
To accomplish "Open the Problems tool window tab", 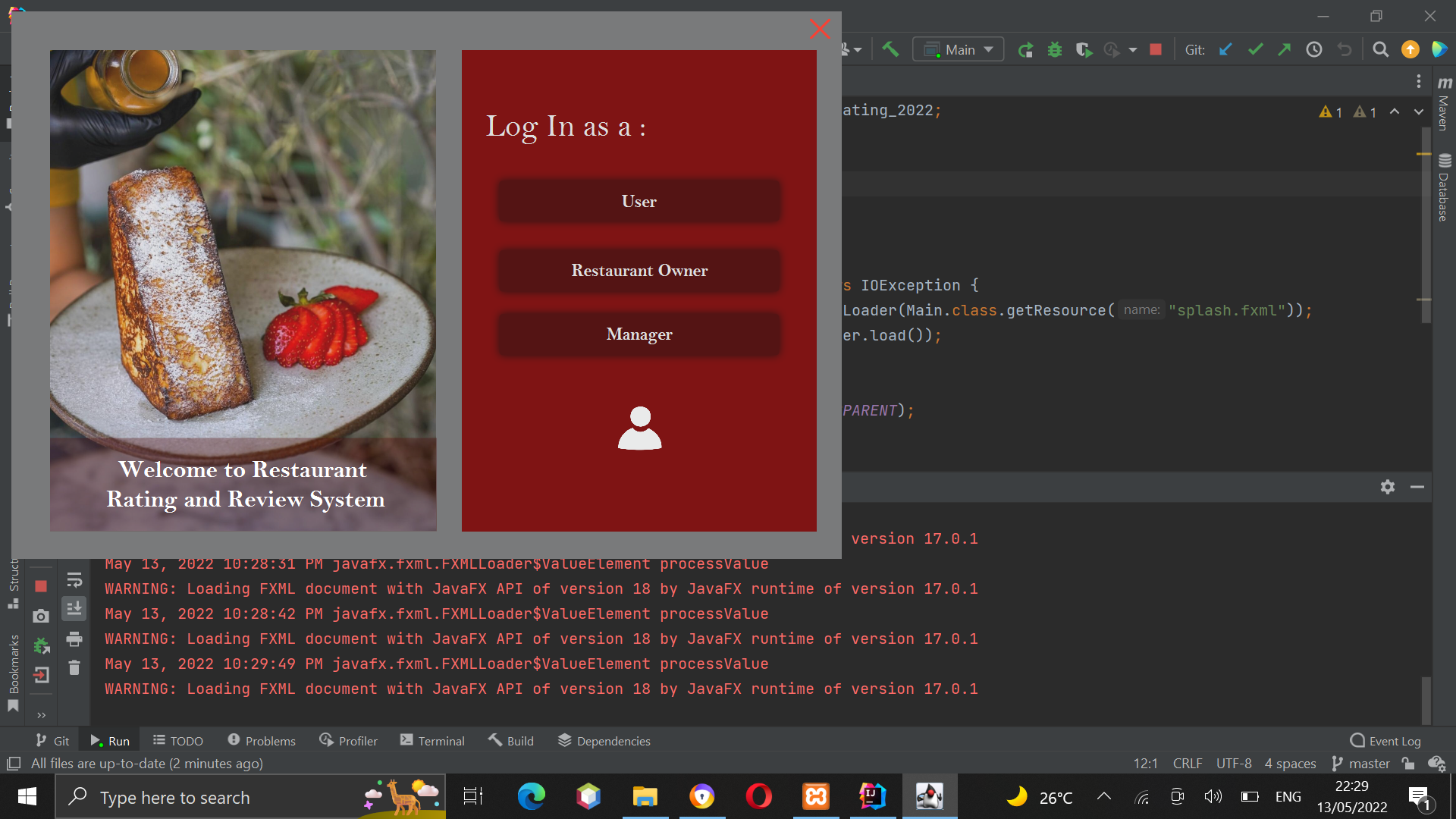I will pos(261,740).
